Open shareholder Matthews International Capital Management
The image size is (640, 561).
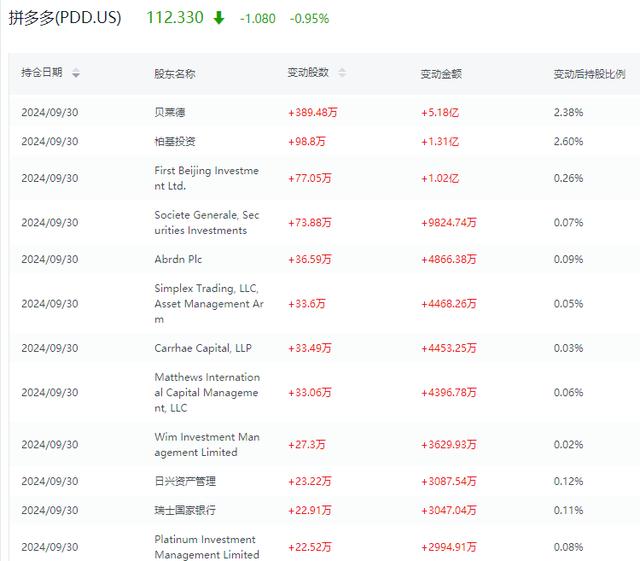click(x=207, y=392)
